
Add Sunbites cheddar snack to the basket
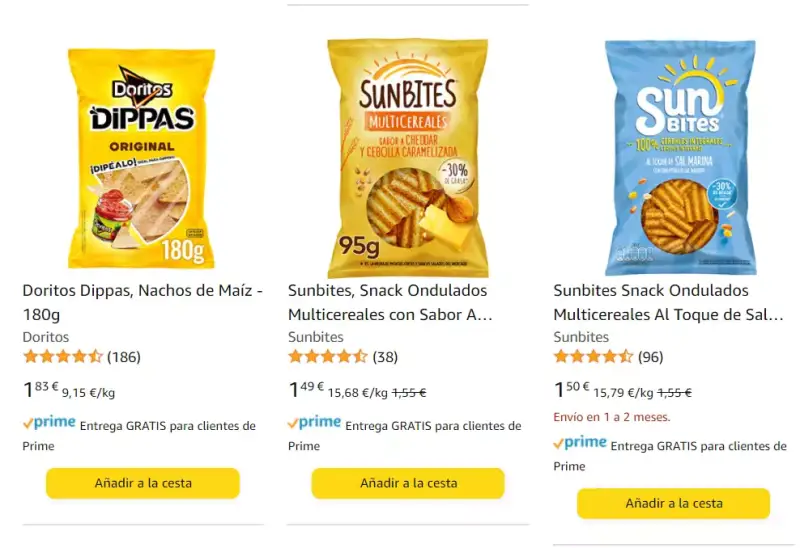point(408,483)
